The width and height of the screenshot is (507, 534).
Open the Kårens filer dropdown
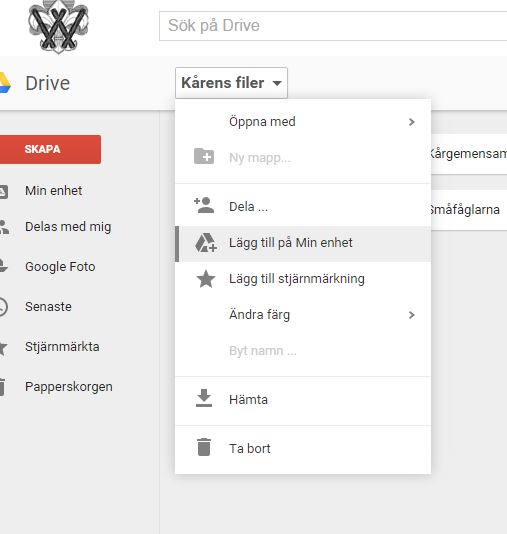[232, 83]
